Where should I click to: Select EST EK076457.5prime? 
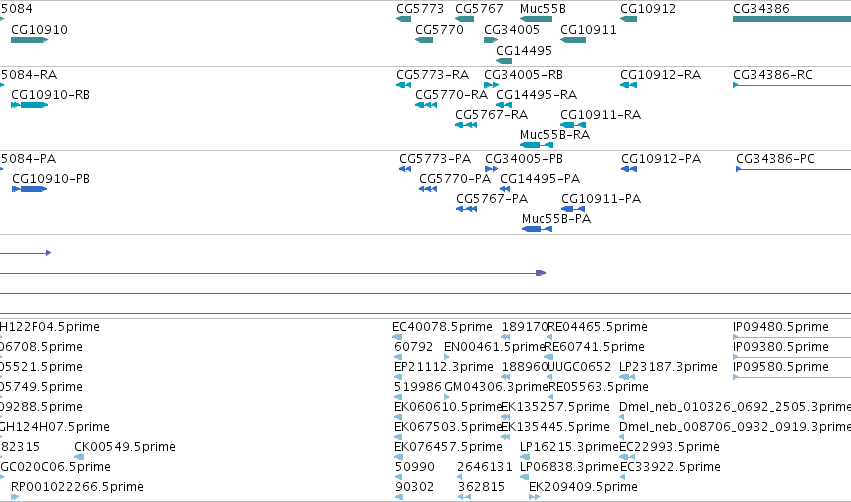point(448,447)
